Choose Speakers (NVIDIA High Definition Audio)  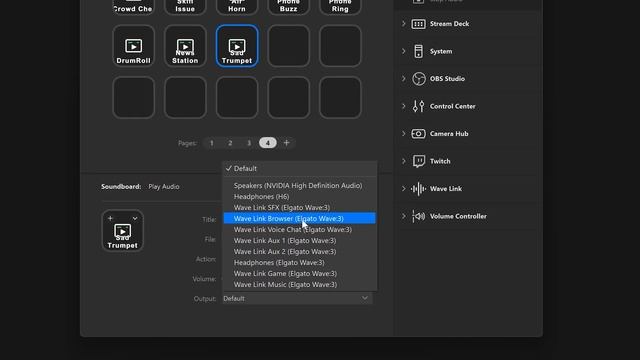pos(300,186)
